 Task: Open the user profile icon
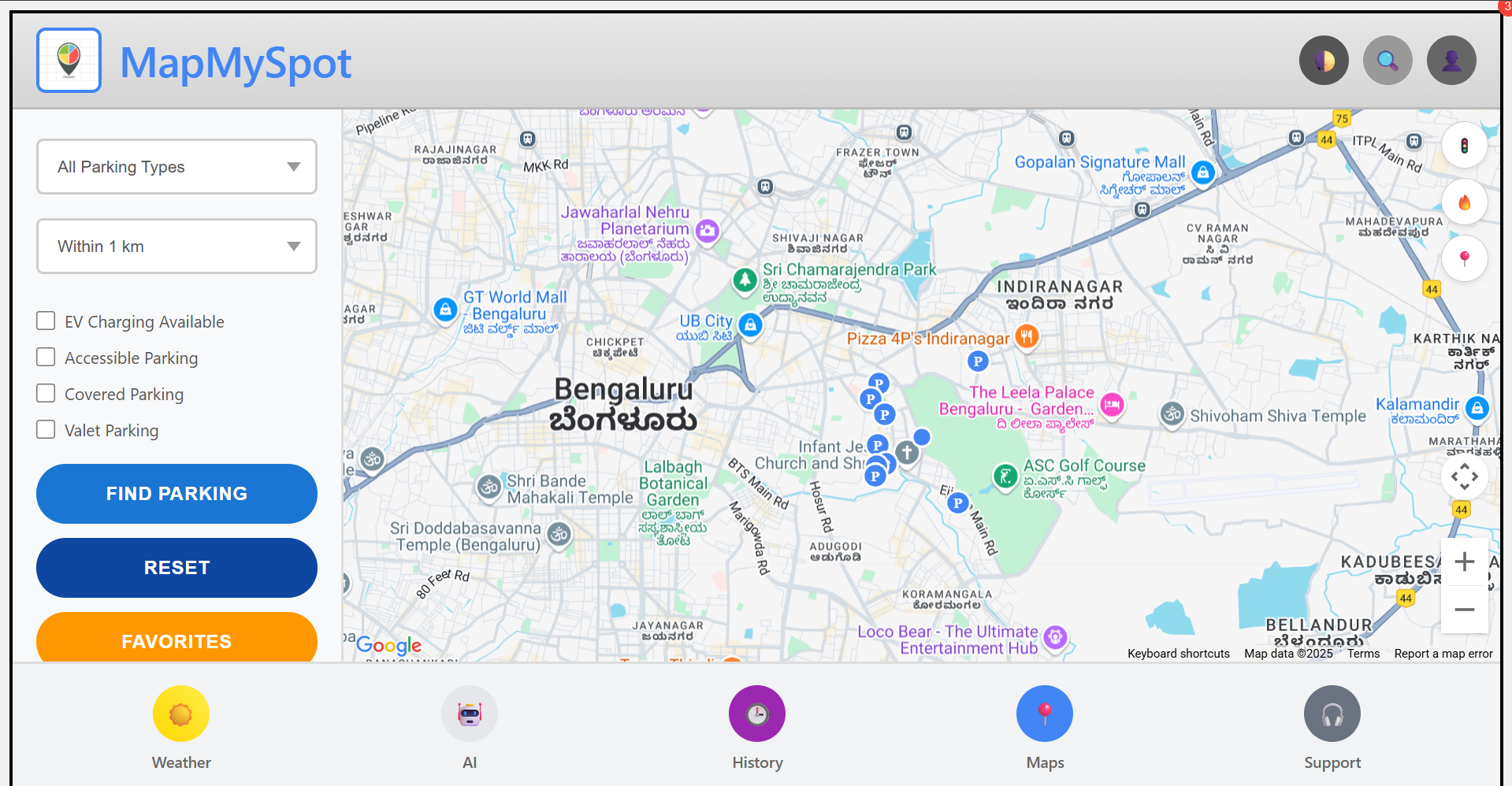tap(1451, 61)
